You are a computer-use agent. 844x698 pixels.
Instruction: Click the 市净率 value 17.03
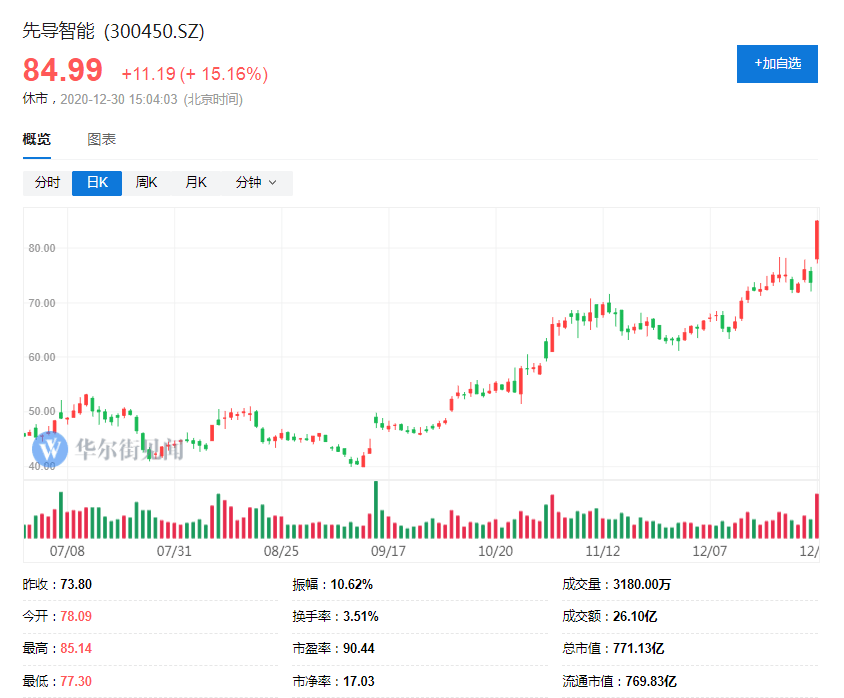(x=358, y=681)
